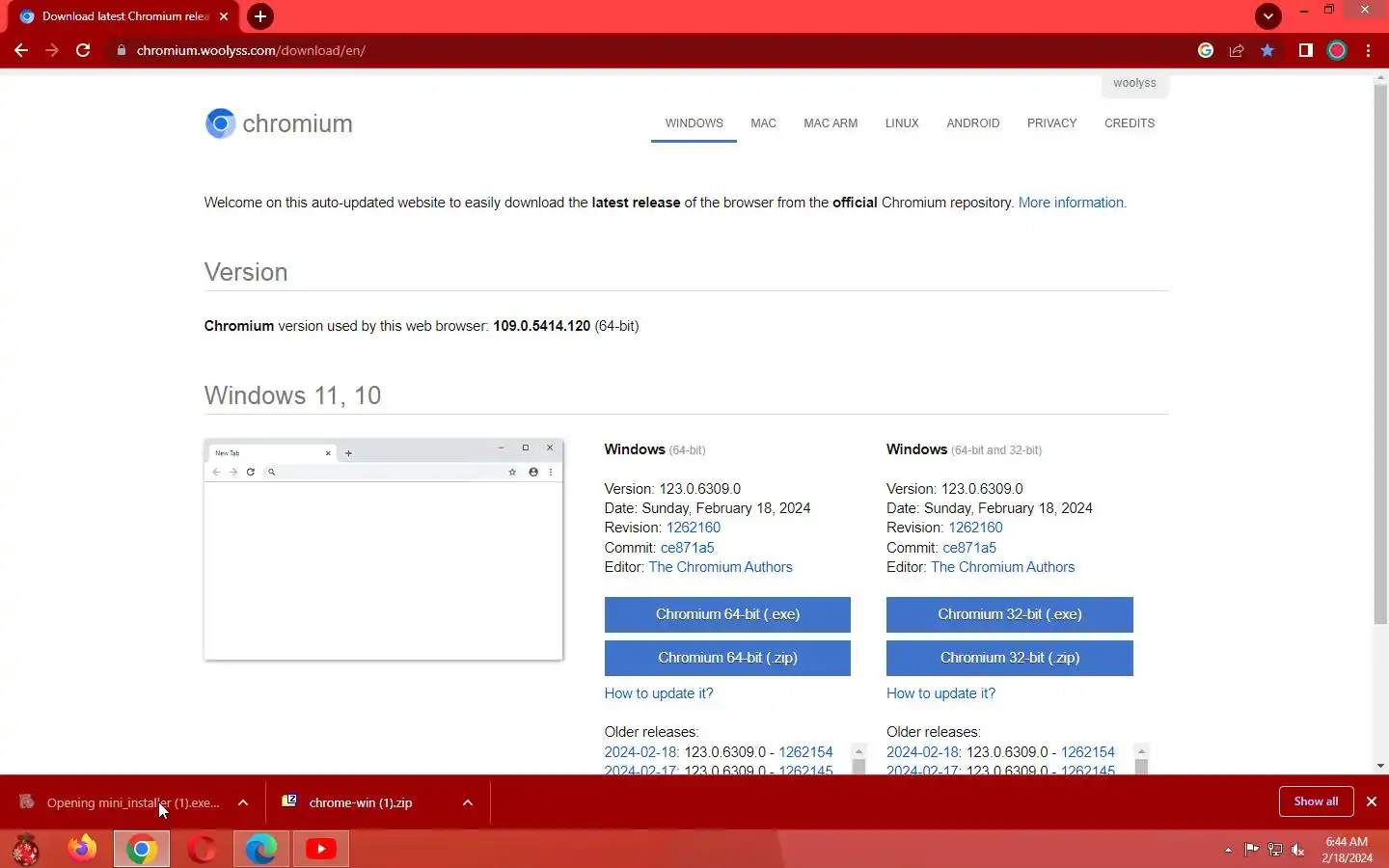1389x868 pixels.
Task: Download Chromium 32-bit (.zip)
Action: tap(1010, 658)
